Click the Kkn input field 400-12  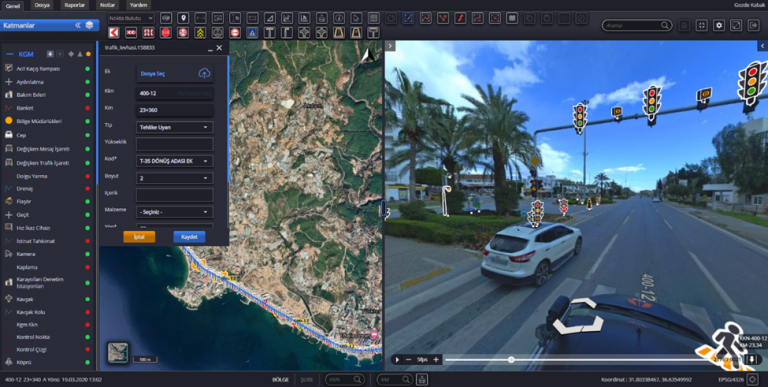click(174, 93)
